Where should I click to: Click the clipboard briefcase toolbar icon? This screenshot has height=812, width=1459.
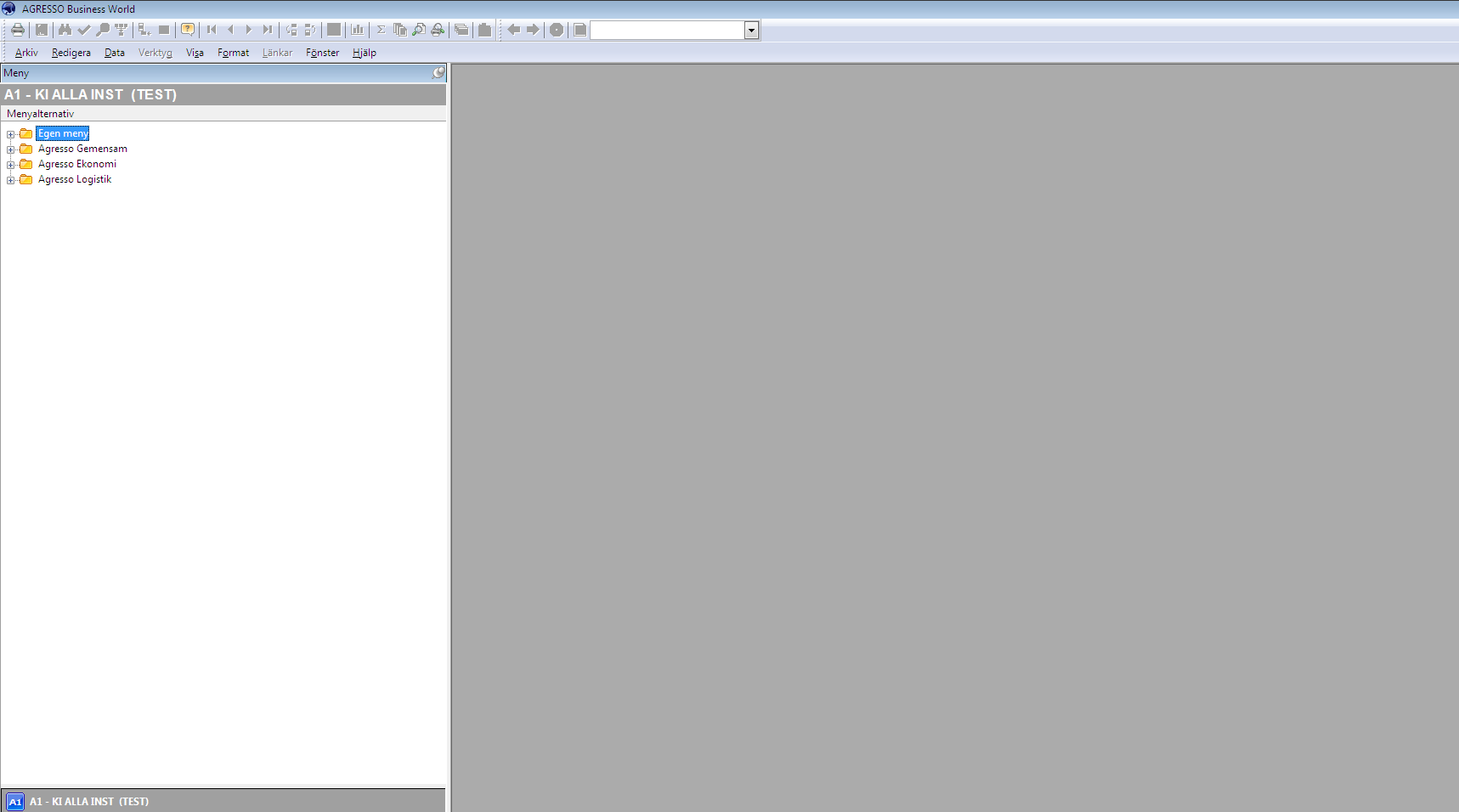click(x=485, y=30)
